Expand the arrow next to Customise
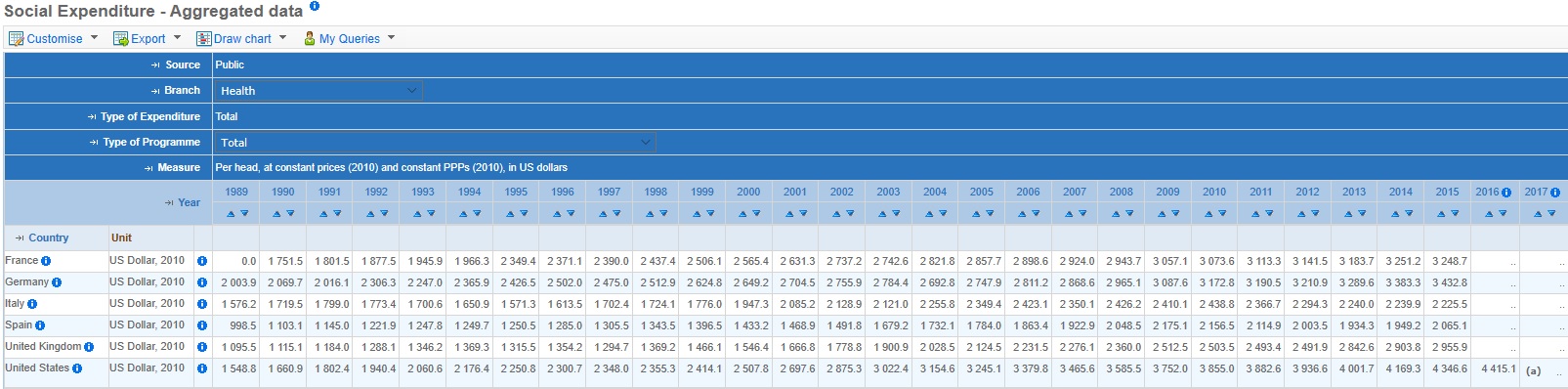 [x=94, y=38]
